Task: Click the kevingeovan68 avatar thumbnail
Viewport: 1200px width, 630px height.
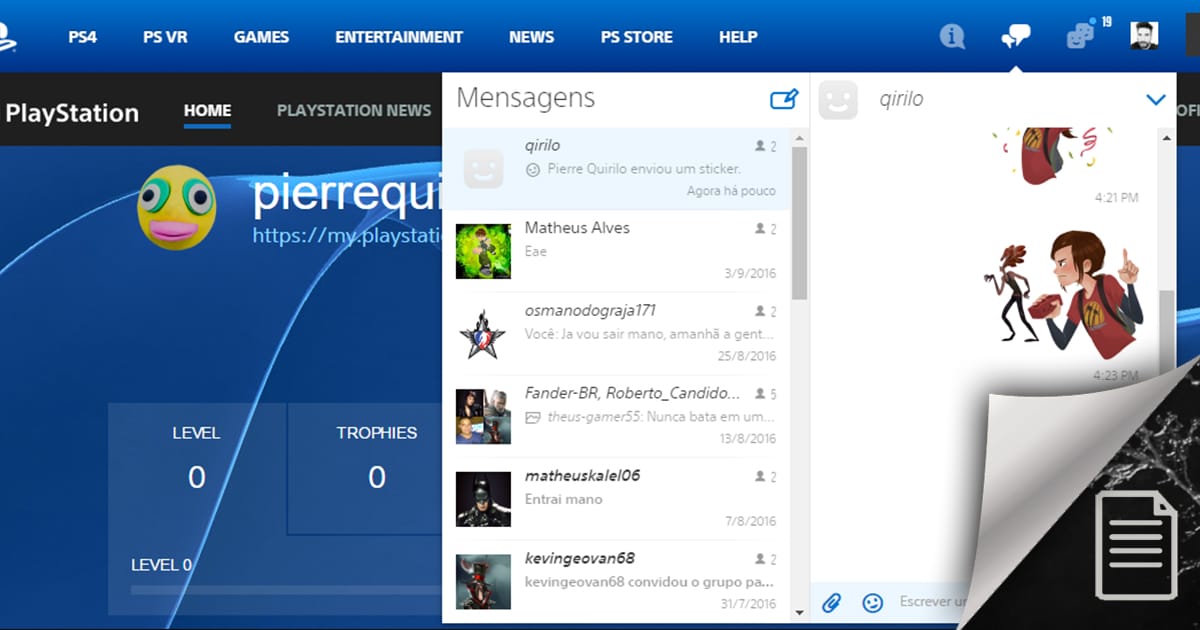Action: click(483, 581)
